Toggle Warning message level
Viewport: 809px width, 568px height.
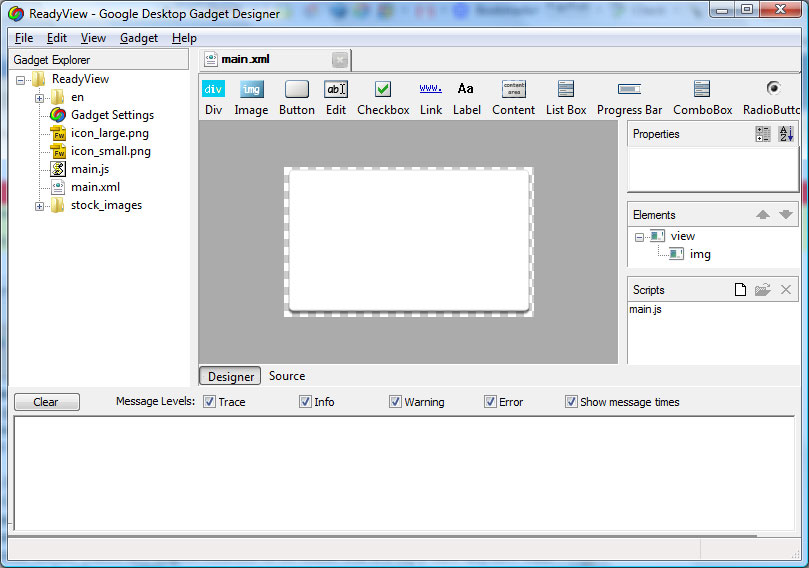pyautogui.click(x=395, y=401)
